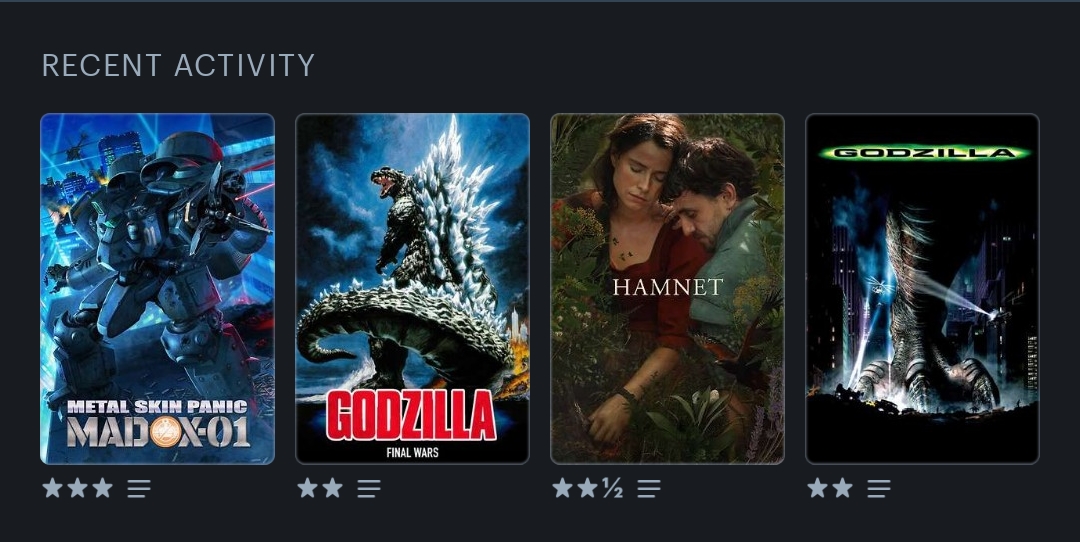
Task: Open review icon under green-logo Godzilla poster
Action: 878,489
